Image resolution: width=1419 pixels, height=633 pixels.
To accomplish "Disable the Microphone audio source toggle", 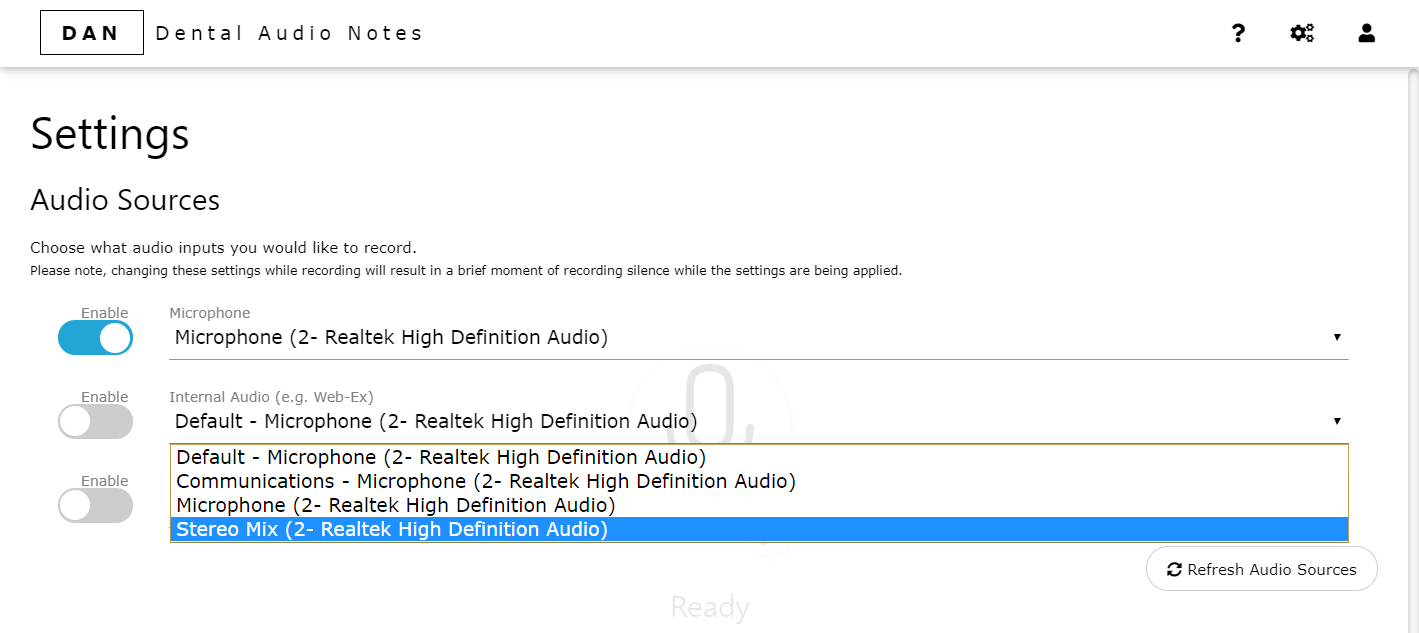I will [96, 338].
